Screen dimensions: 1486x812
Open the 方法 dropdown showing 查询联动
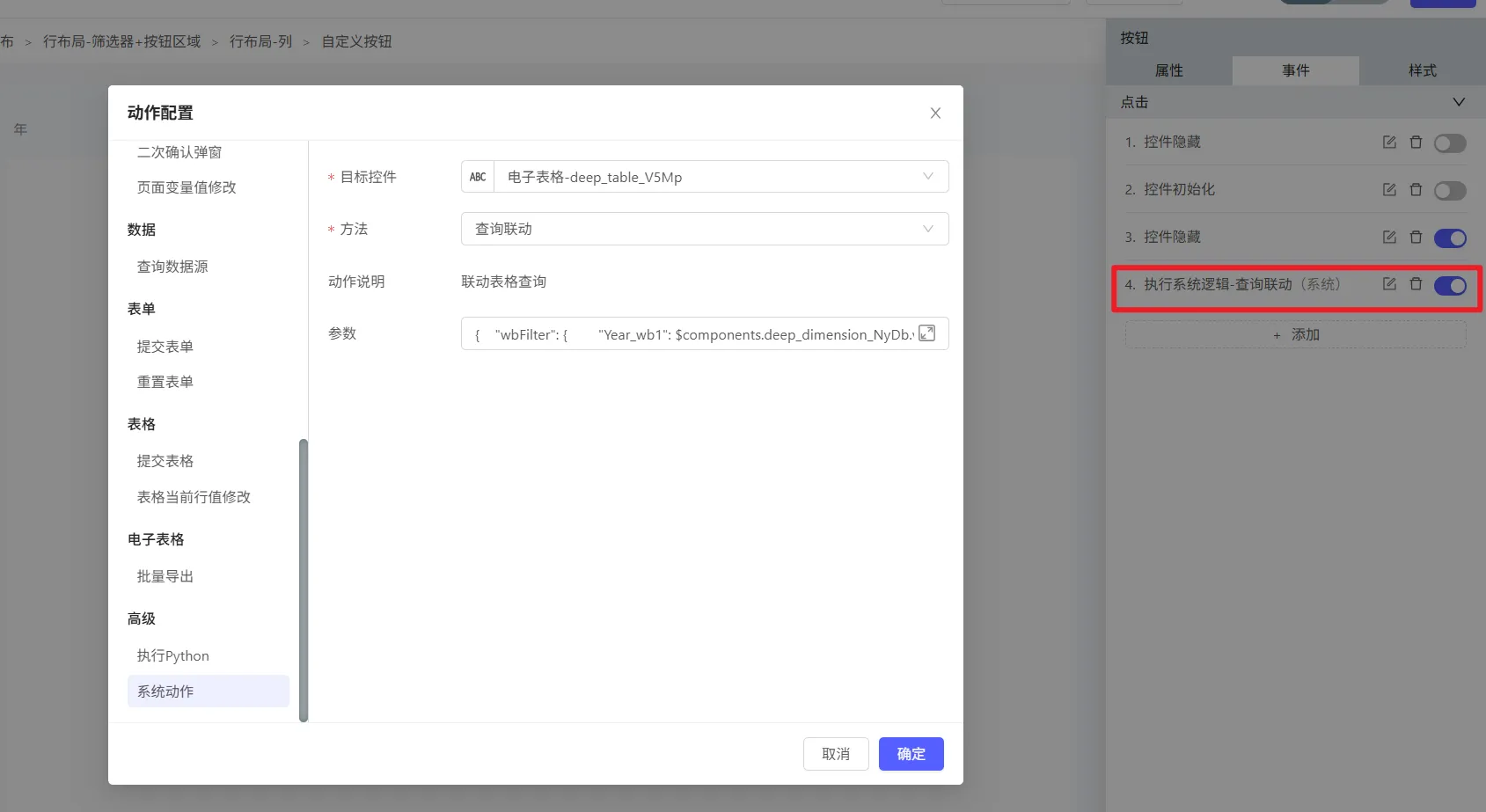(704, 229)
